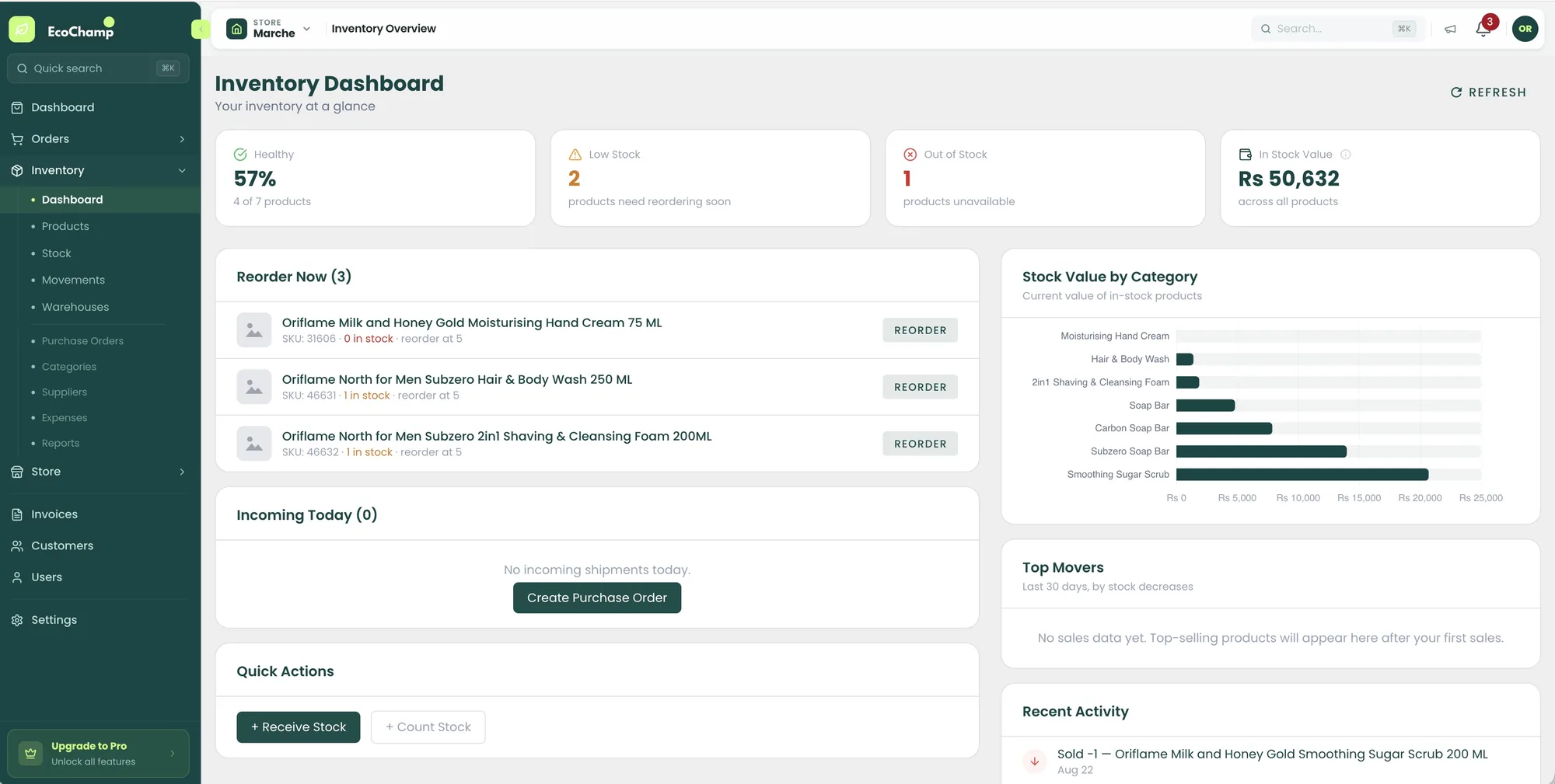Open the Upgrade to Pro arrow
Viewport: 1555px width, 784px height.
pos(173,753)
